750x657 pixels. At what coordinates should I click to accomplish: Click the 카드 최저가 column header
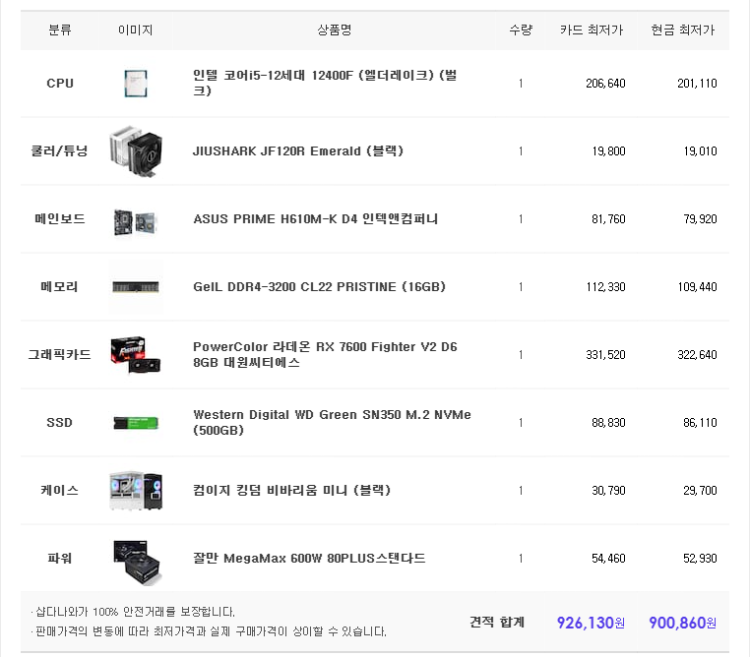pyautogui.click(x=591, y=30)
